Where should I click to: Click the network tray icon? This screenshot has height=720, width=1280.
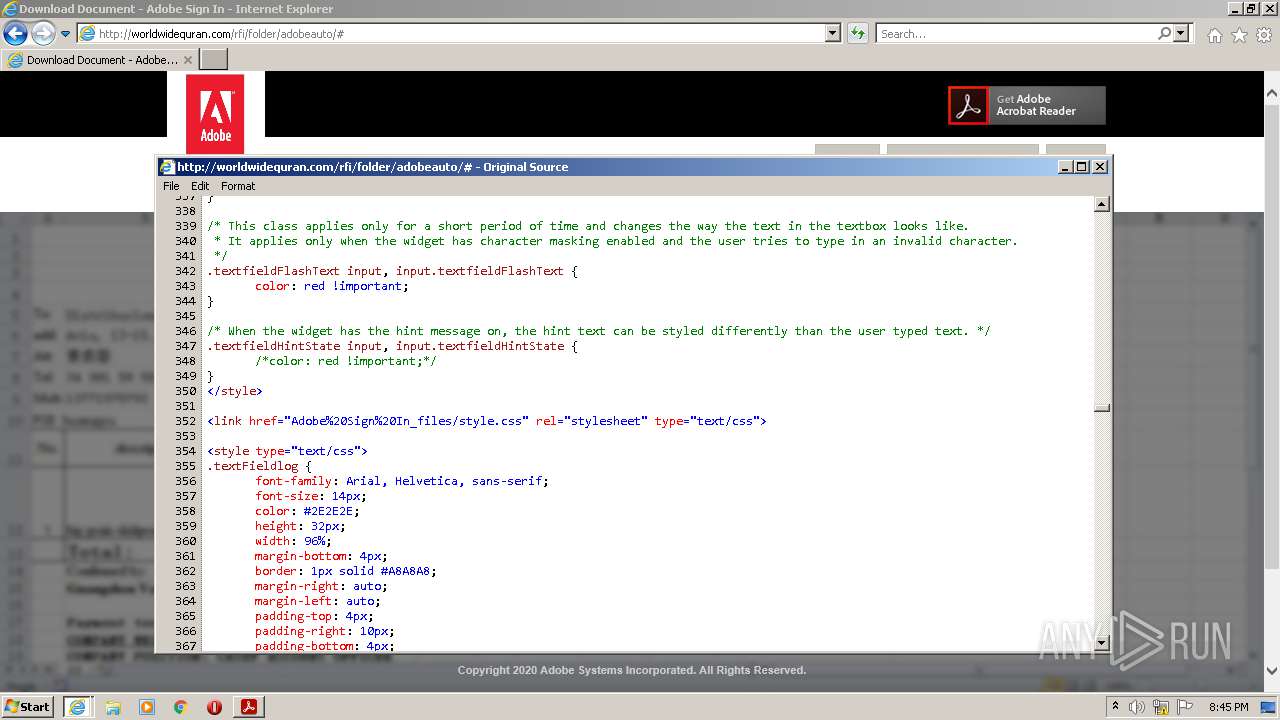tap(1161, 706)
